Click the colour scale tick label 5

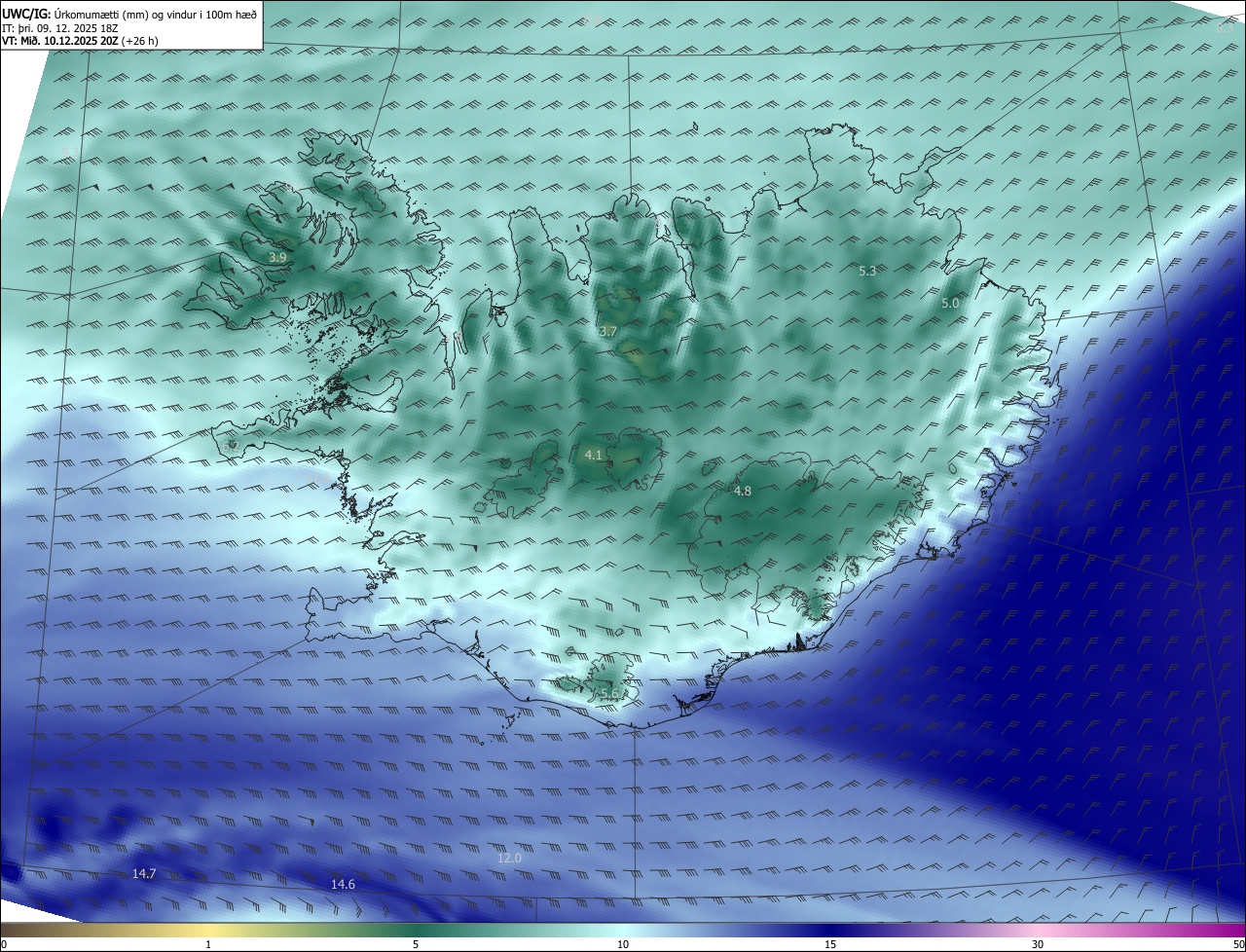click(x=416, y=945)
